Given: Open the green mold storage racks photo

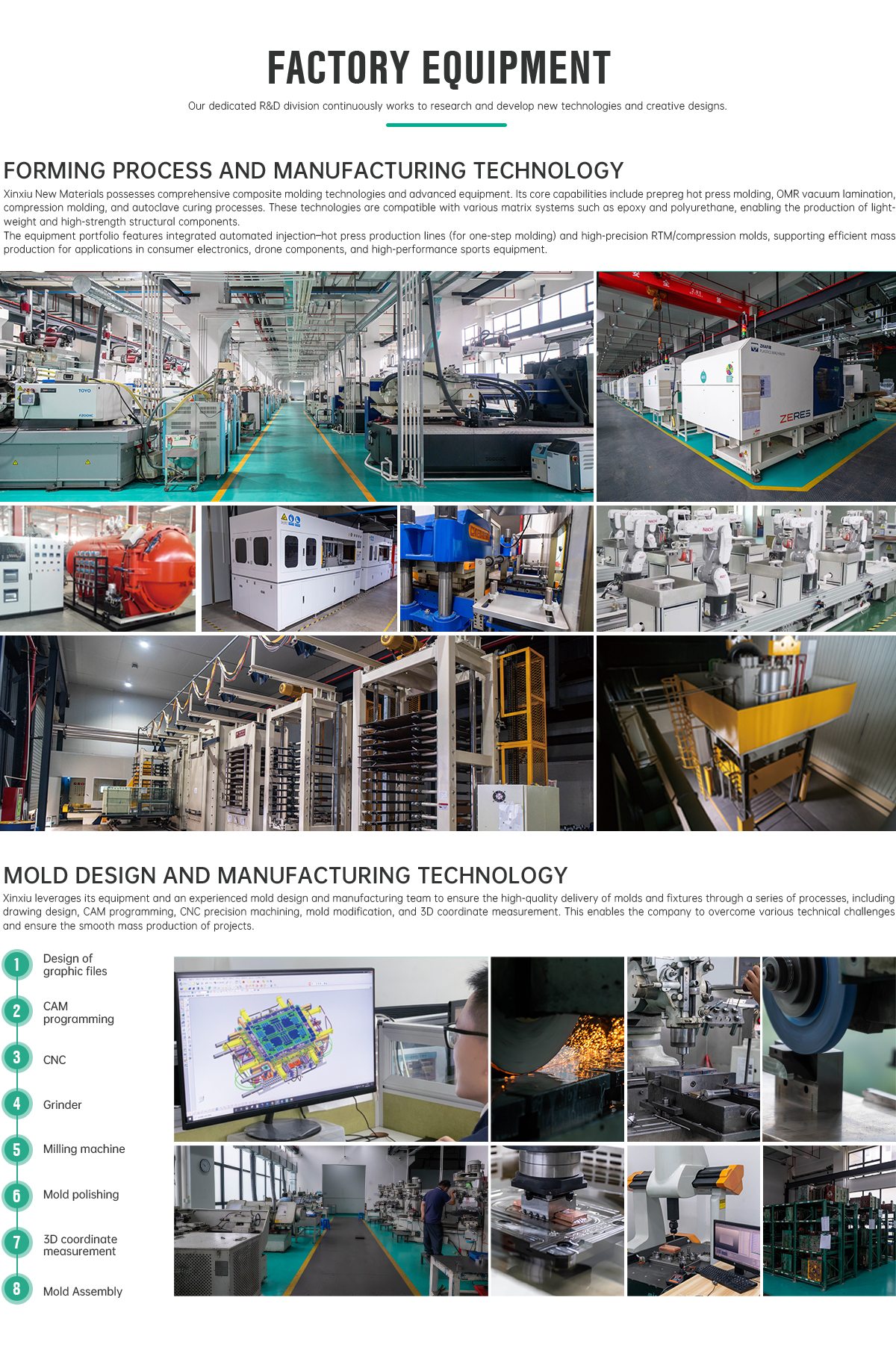Looking at the screenshot, I should click(x=830, y=1221).
